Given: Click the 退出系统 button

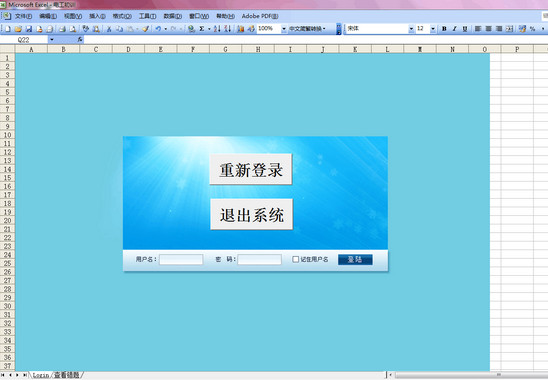Looking at the screenshot, I should 252,214.
